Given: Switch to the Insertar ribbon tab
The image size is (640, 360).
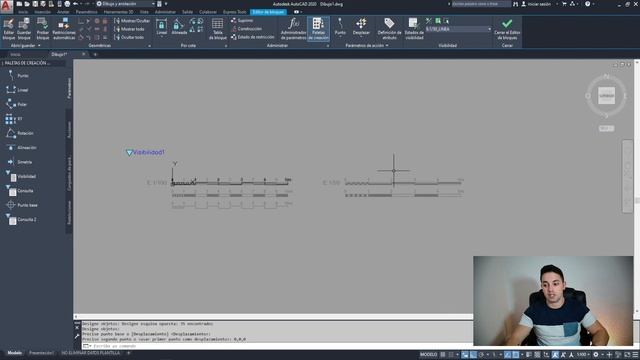Looking at the screenshot, I should (42, 12).
